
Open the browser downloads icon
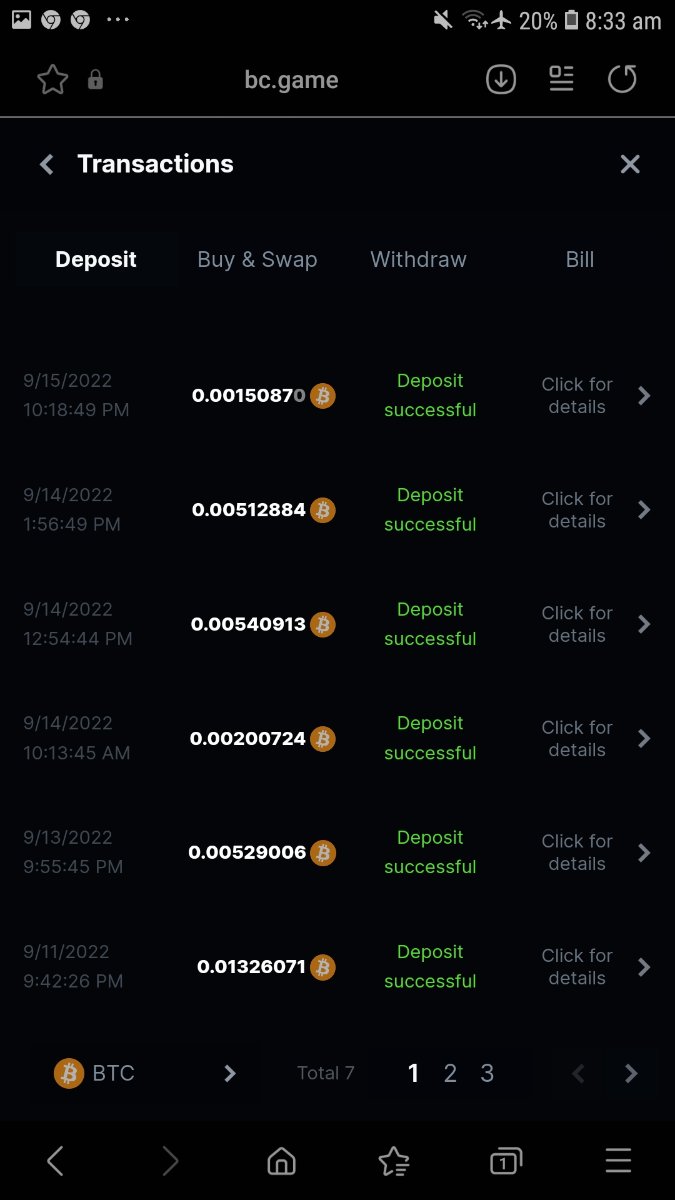tap(501, 80)
